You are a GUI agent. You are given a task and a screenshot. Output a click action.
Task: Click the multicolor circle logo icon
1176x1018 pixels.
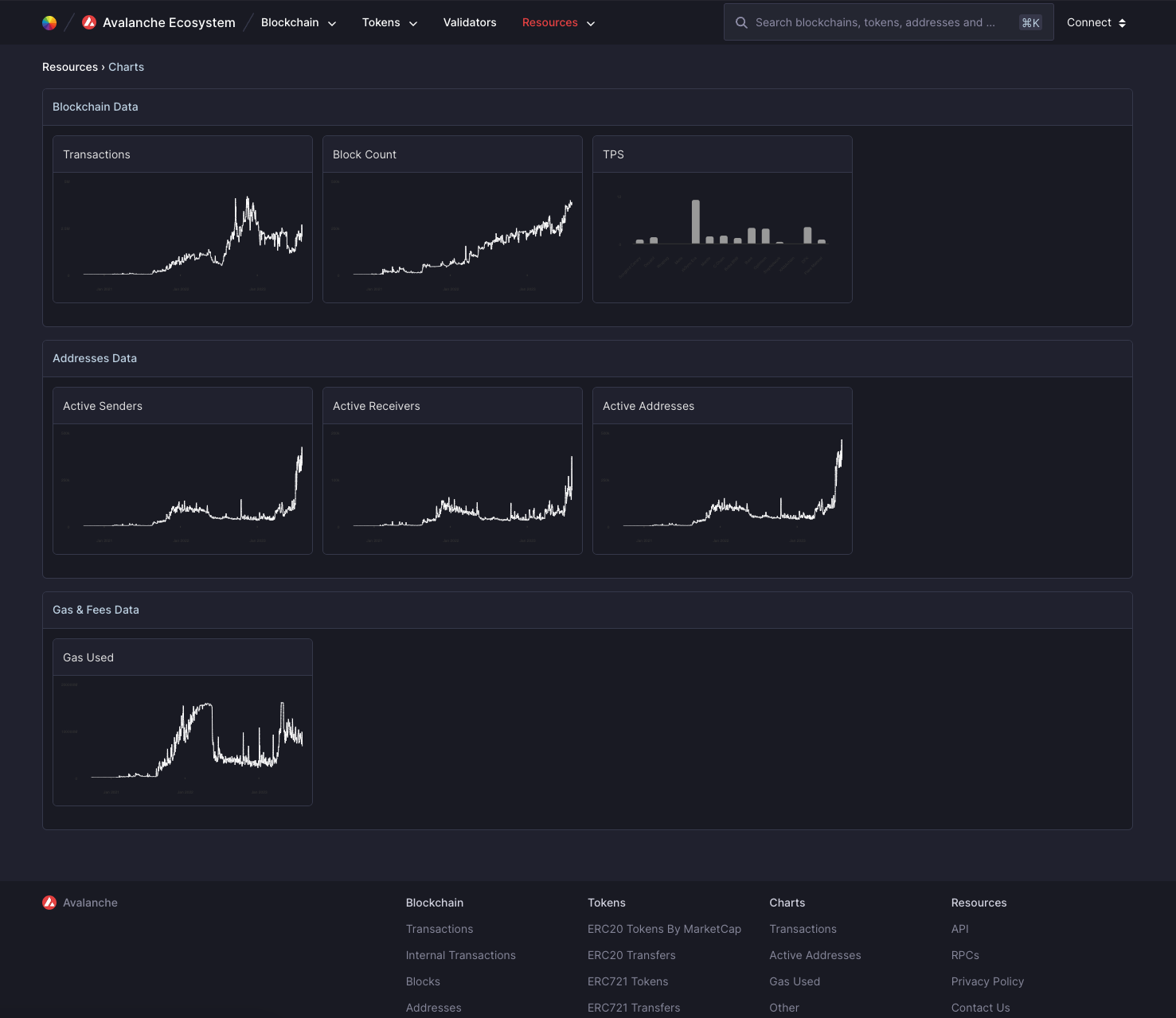point(49,23)
